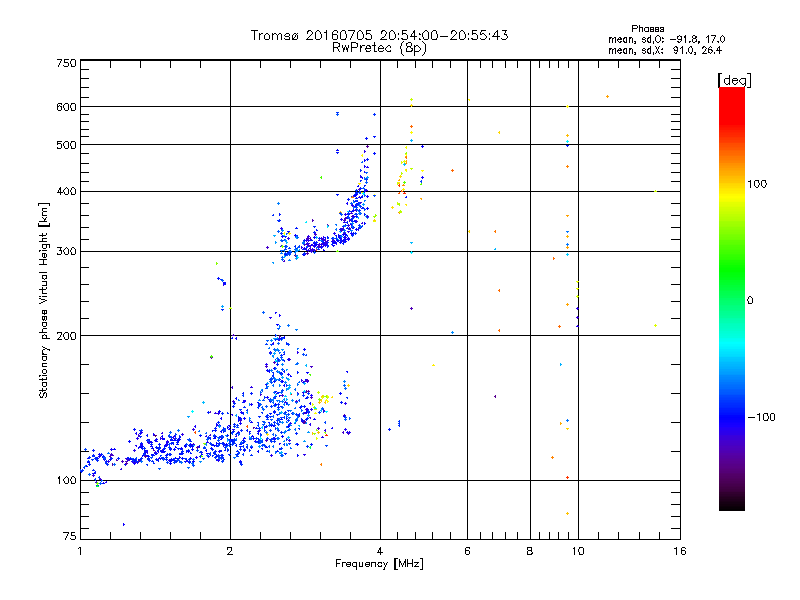Click the y-axis tick label '750'
Image resolution: width=800 pixels, height=600 pixels.
point(67,63)
